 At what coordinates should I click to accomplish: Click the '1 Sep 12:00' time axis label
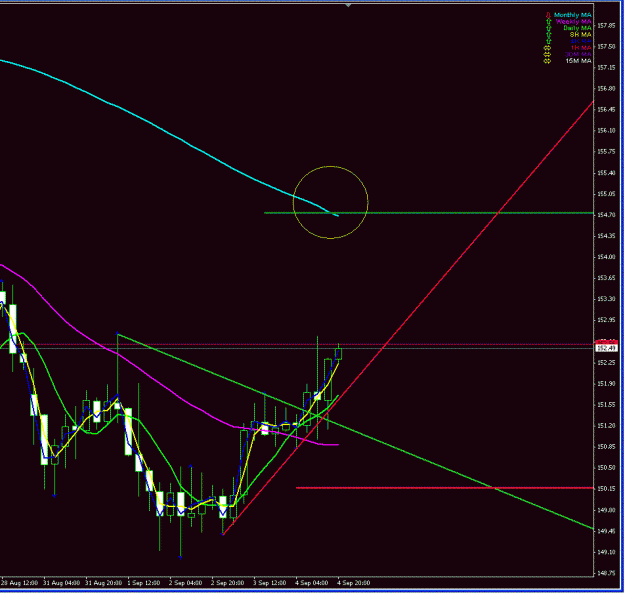tap(143, 583)
